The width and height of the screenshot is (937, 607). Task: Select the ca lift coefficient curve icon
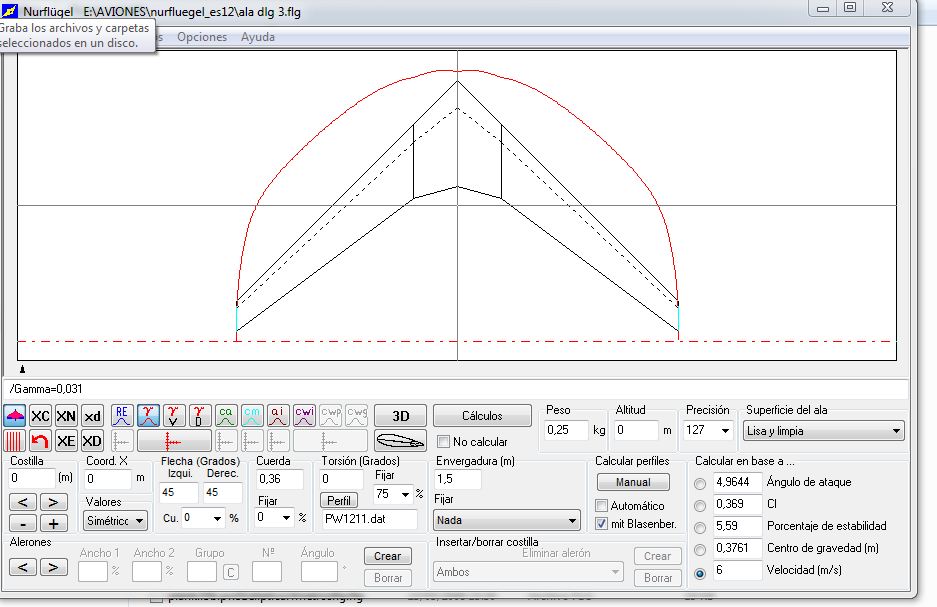point(226,416)
